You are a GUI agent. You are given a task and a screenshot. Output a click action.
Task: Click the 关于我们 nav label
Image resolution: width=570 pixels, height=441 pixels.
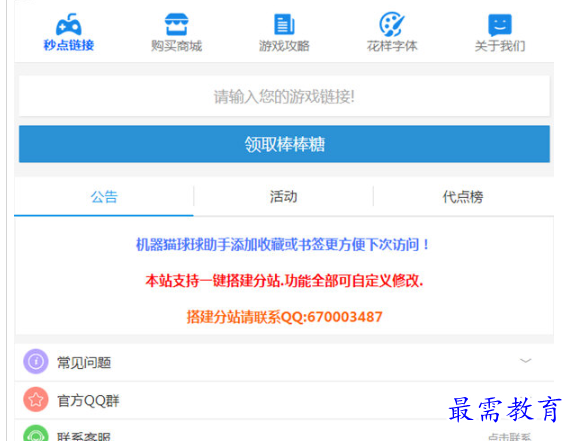coord(500,46)
